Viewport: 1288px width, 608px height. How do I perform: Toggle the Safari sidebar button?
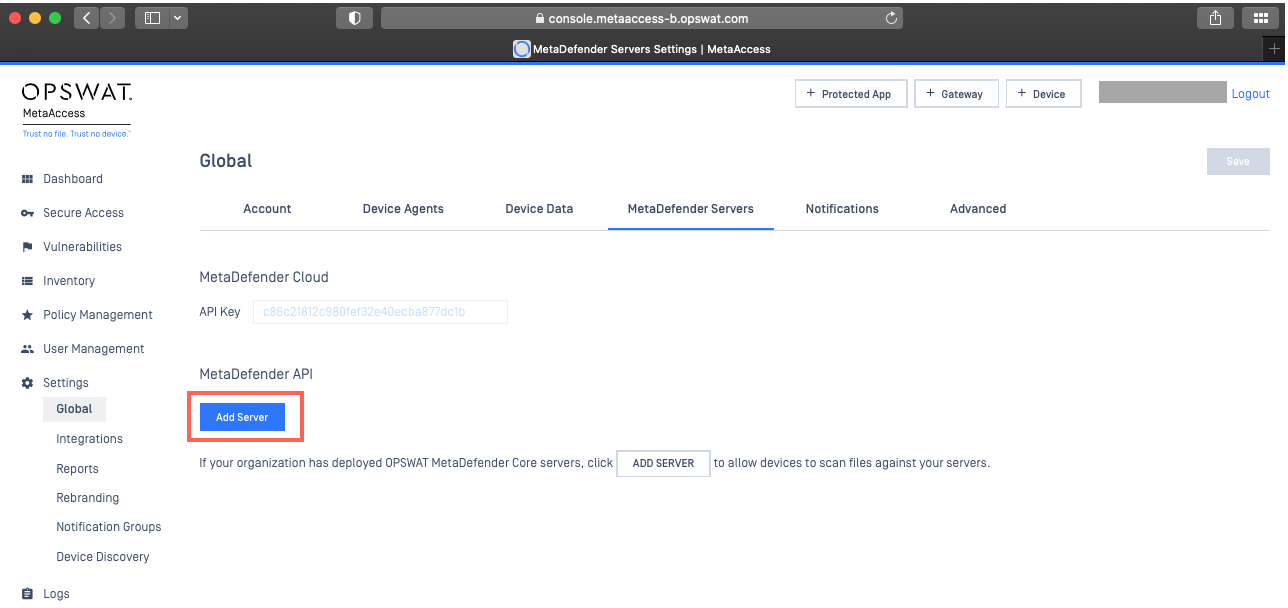153,18
